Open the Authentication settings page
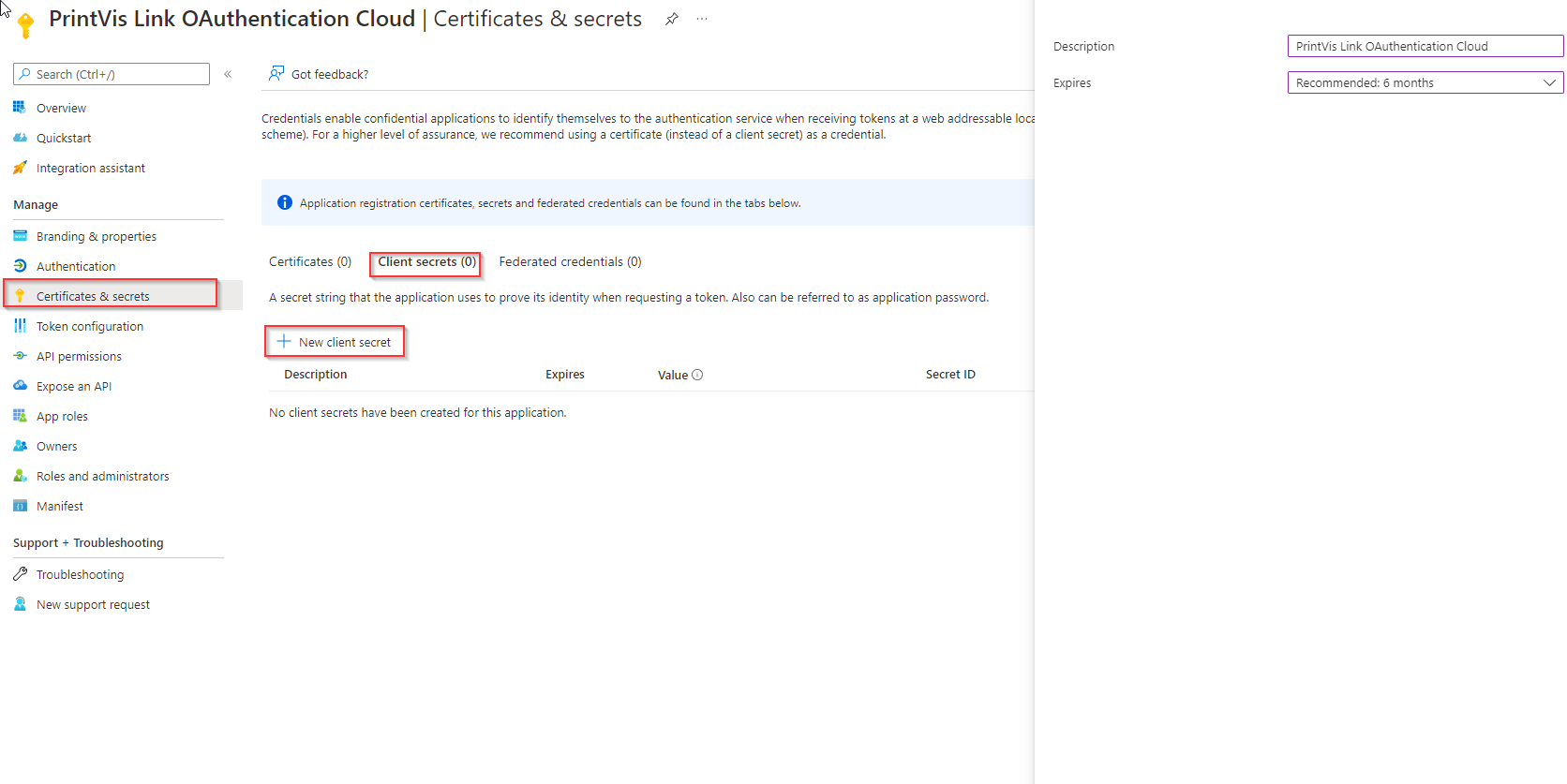This screenshot has height=784, width=1567. click(76, 267)
